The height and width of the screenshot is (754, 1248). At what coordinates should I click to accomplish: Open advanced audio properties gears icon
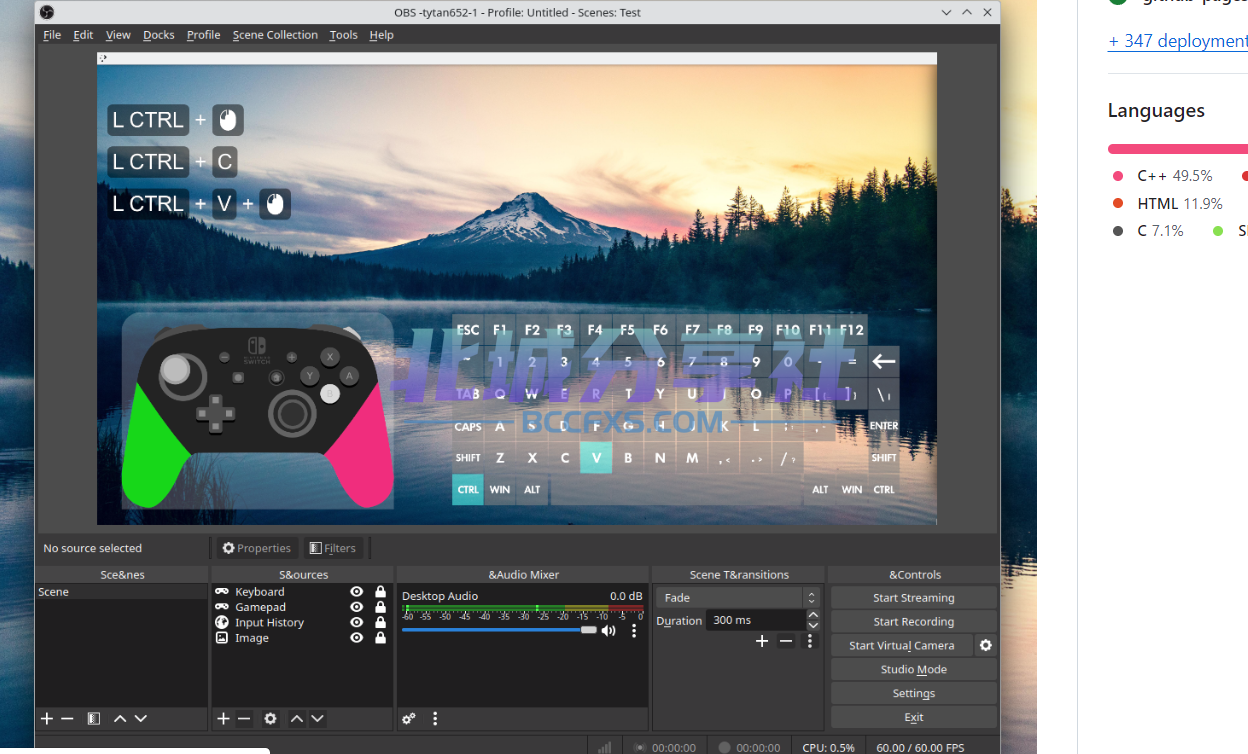tap(409, 718)
